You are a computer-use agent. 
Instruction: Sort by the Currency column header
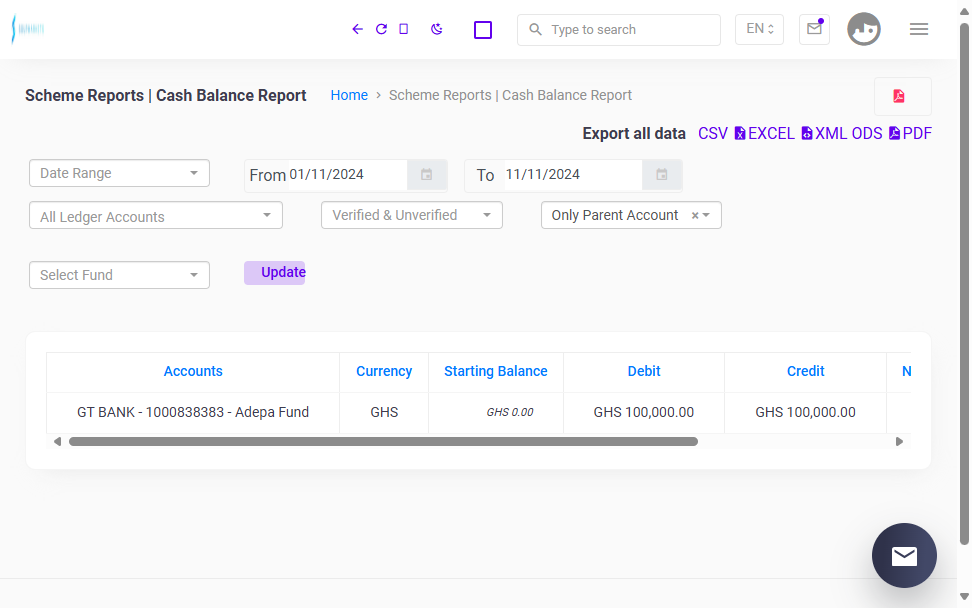tap(384, 371)
